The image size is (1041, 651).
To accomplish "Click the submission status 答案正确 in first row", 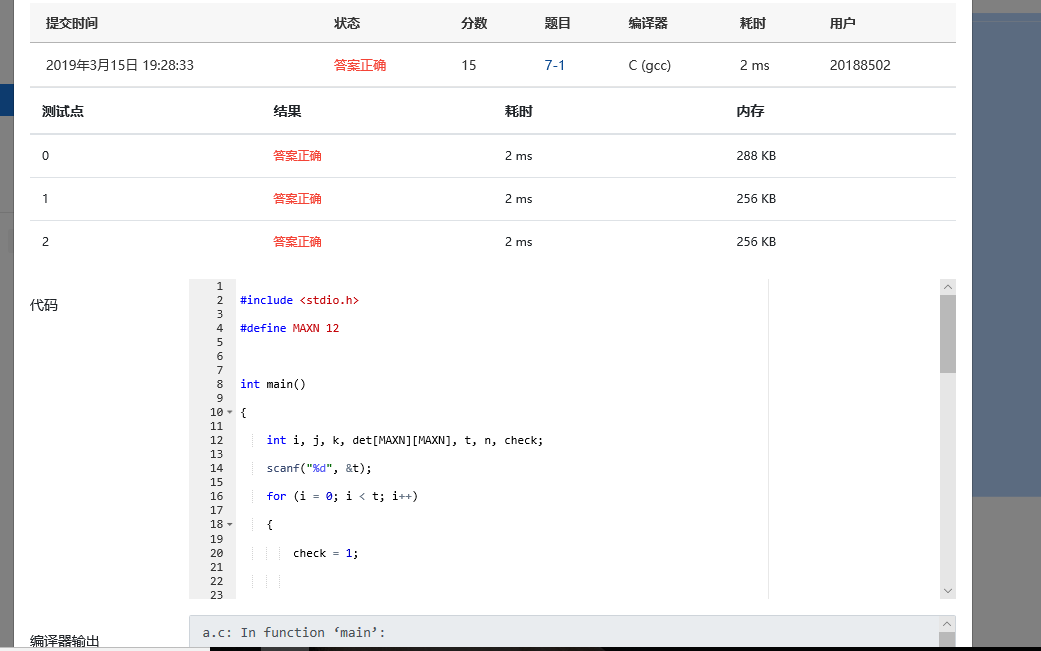I will pyautogui.click(x=360, y=65).
